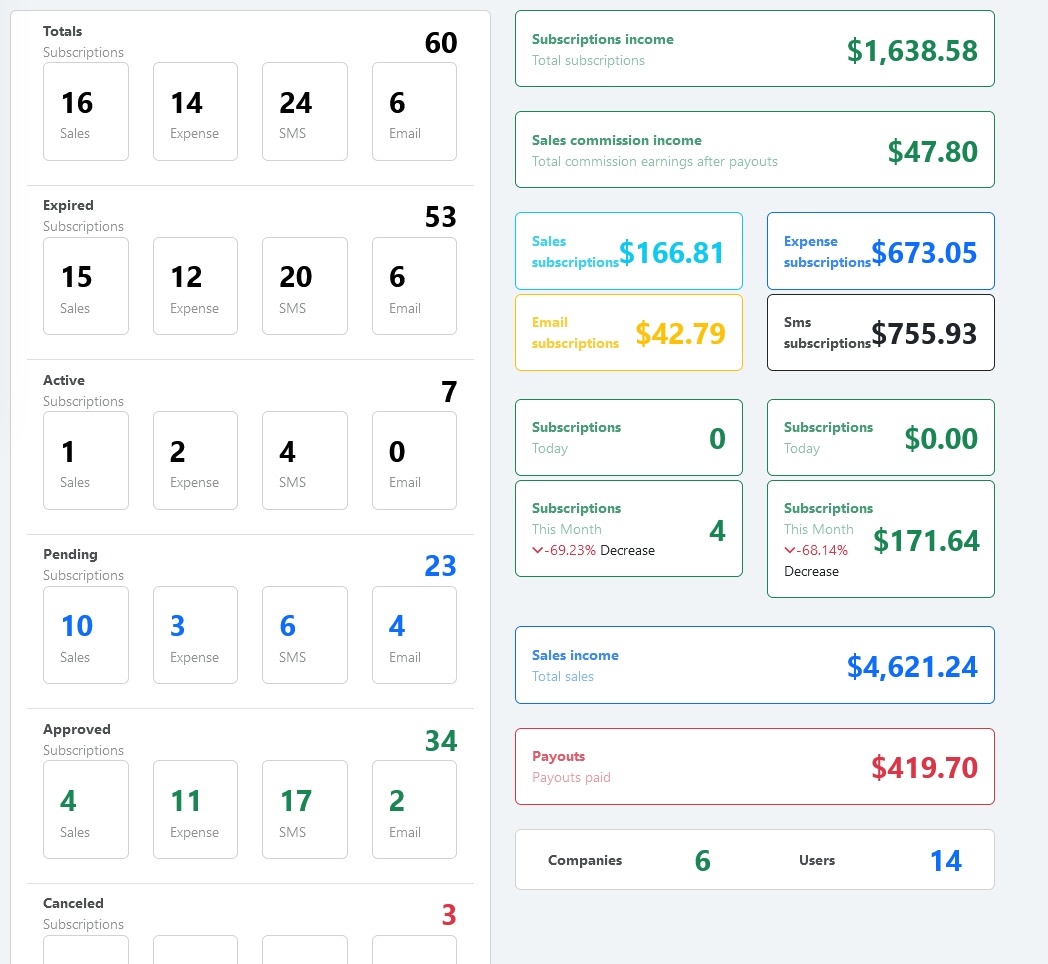
Task: Select the Expense subscriptions $673.05 card
Action: coord(880,251)
